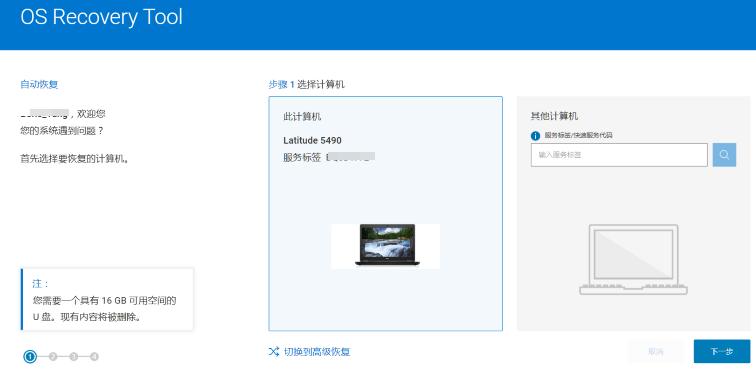Click the 自动恢复 heading
This screenshot has width=756, height=382.
[39, 84]
